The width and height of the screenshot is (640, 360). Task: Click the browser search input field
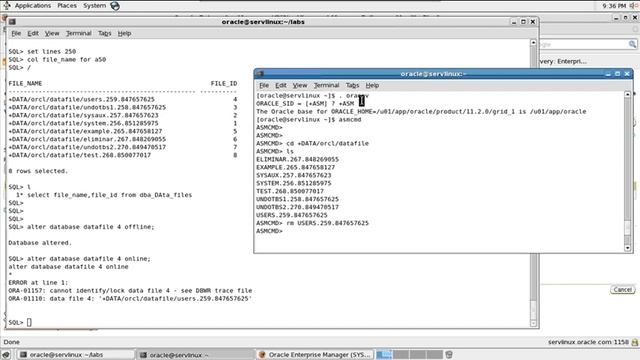[x=584, y=44]
